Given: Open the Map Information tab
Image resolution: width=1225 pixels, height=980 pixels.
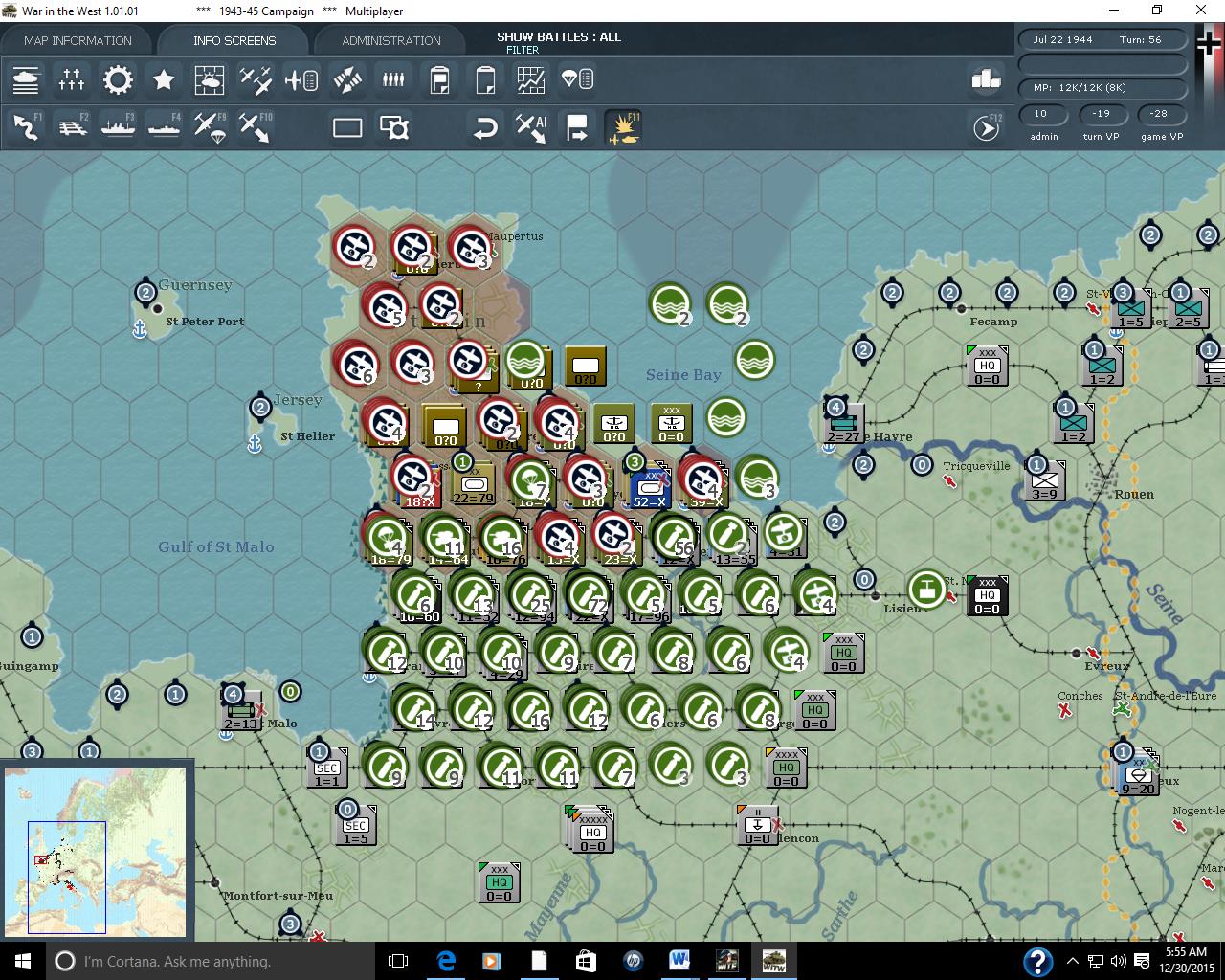Looking at the screenshot, I should point(78,40).
